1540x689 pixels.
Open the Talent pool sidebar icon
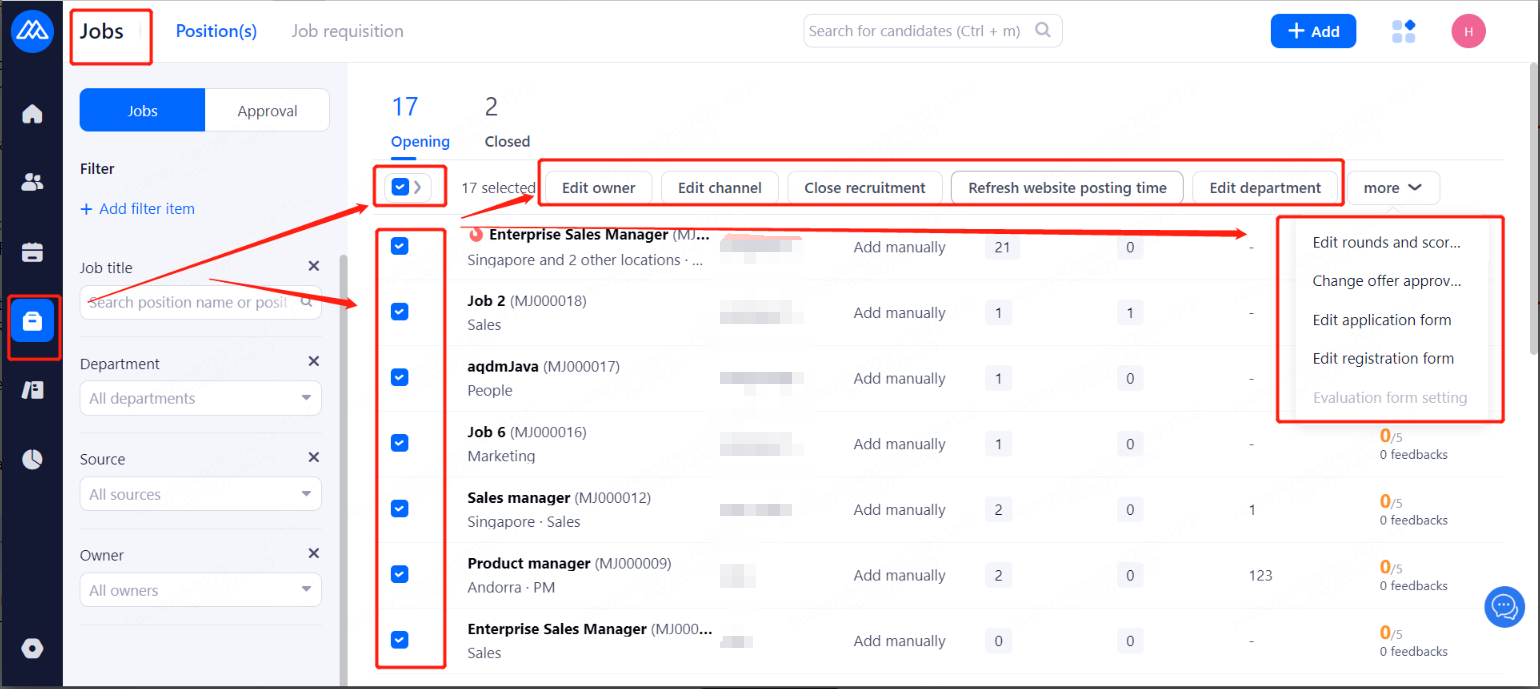click(x=32, y=390)
